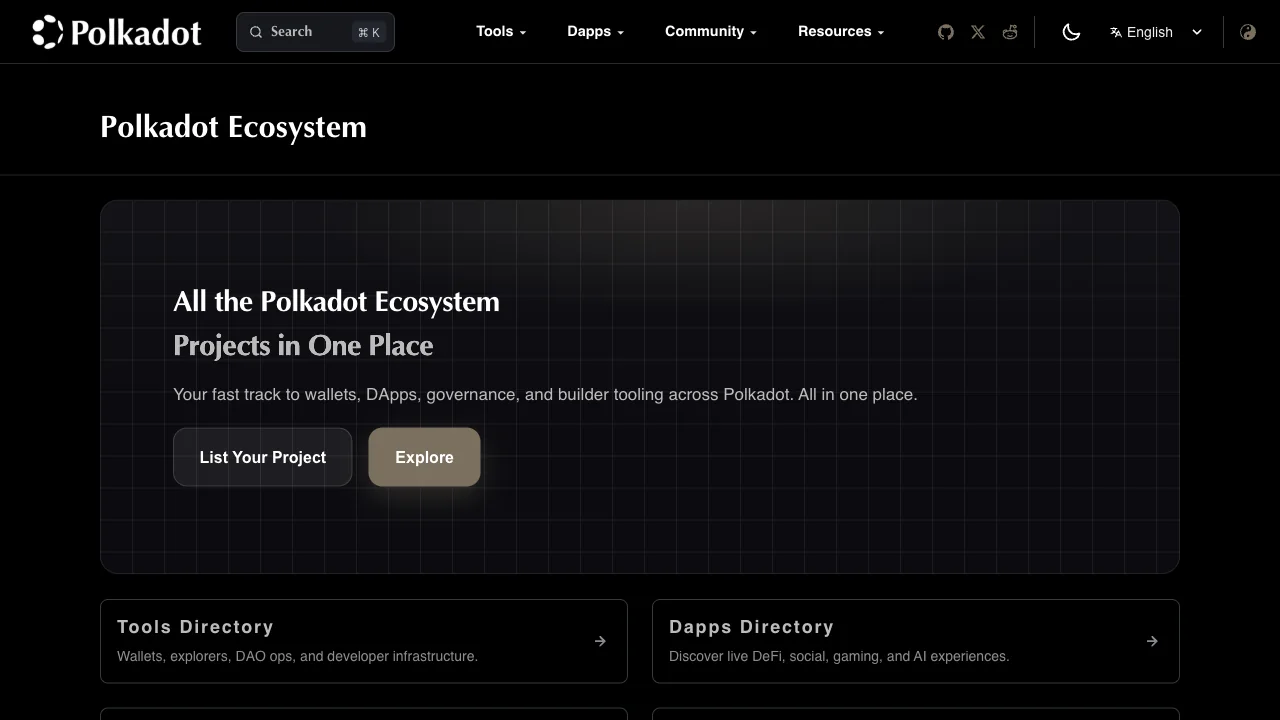
Task: Open the Tools Directory heading link
Action: (x=195, y=627)
